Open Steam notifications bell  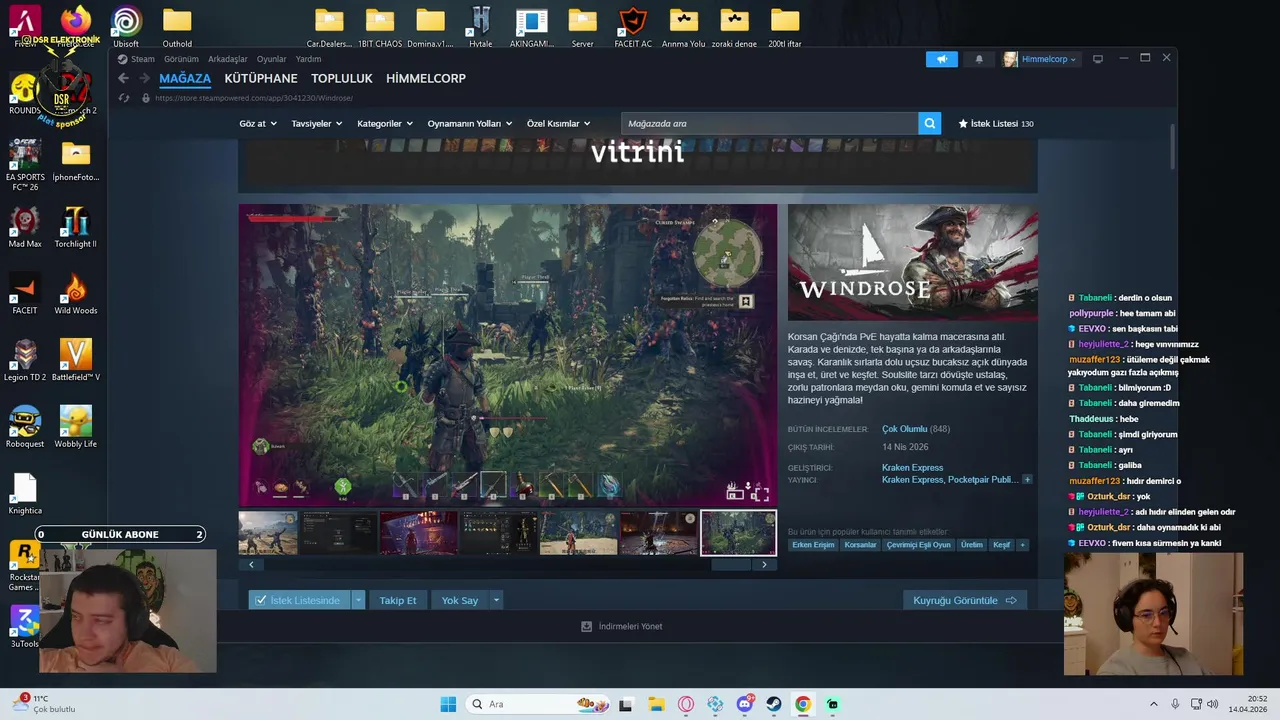979,59
